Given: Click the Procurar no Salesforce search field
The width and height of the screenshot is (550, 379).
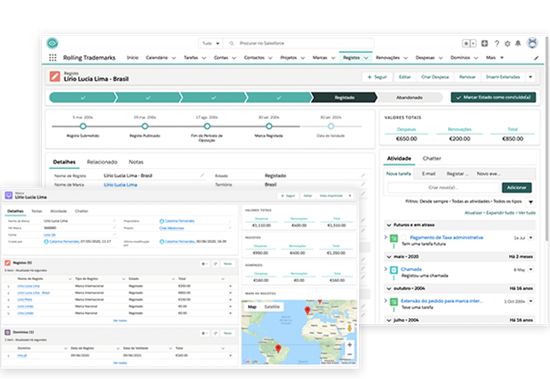Looking at the screenshot, I should click(299, 43).
